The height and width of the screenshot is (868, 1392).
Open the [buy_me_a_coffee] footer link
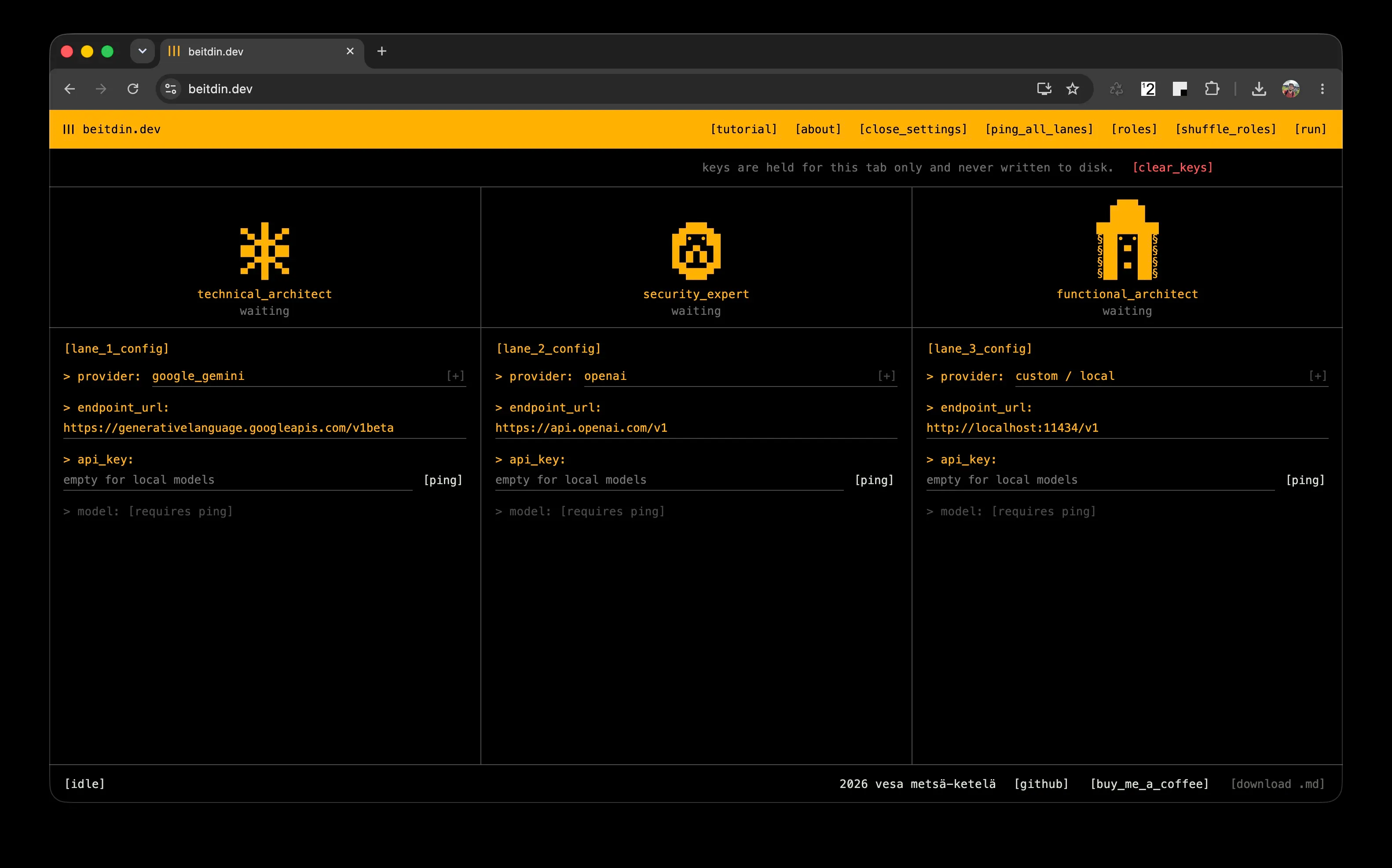(1150, 784)
